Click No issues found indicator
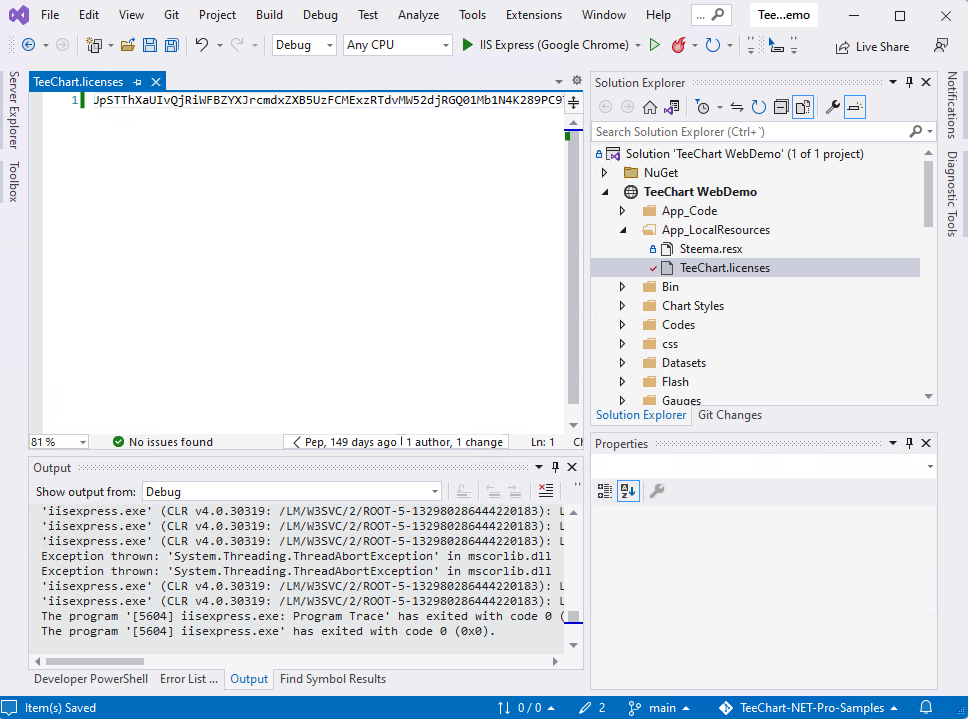The width and height of the screenshot is (968, 719). [x=163, y=442]
